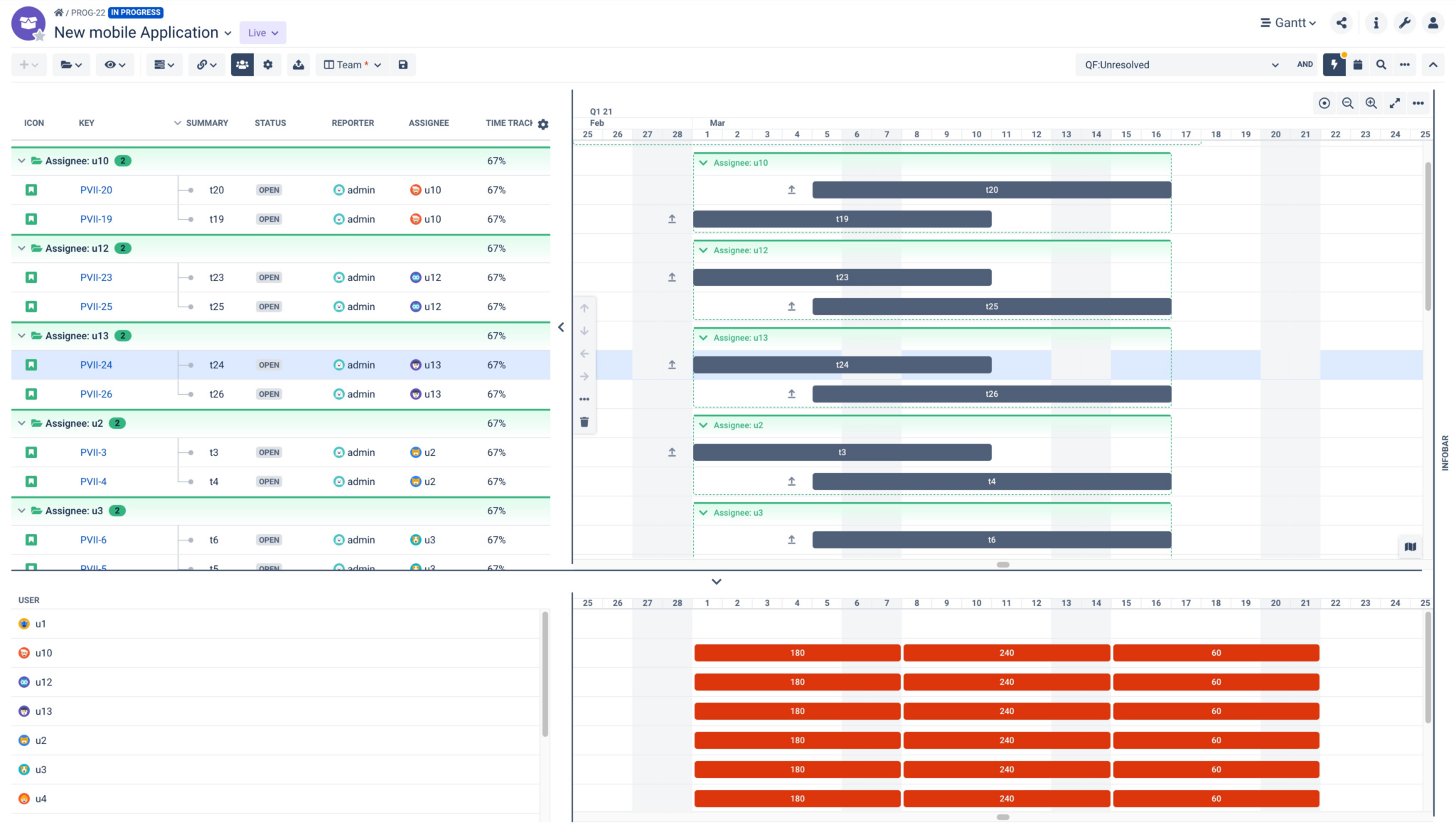
Task: Collapse the filter bar with the chevron
Action: tap(1434, 65)
